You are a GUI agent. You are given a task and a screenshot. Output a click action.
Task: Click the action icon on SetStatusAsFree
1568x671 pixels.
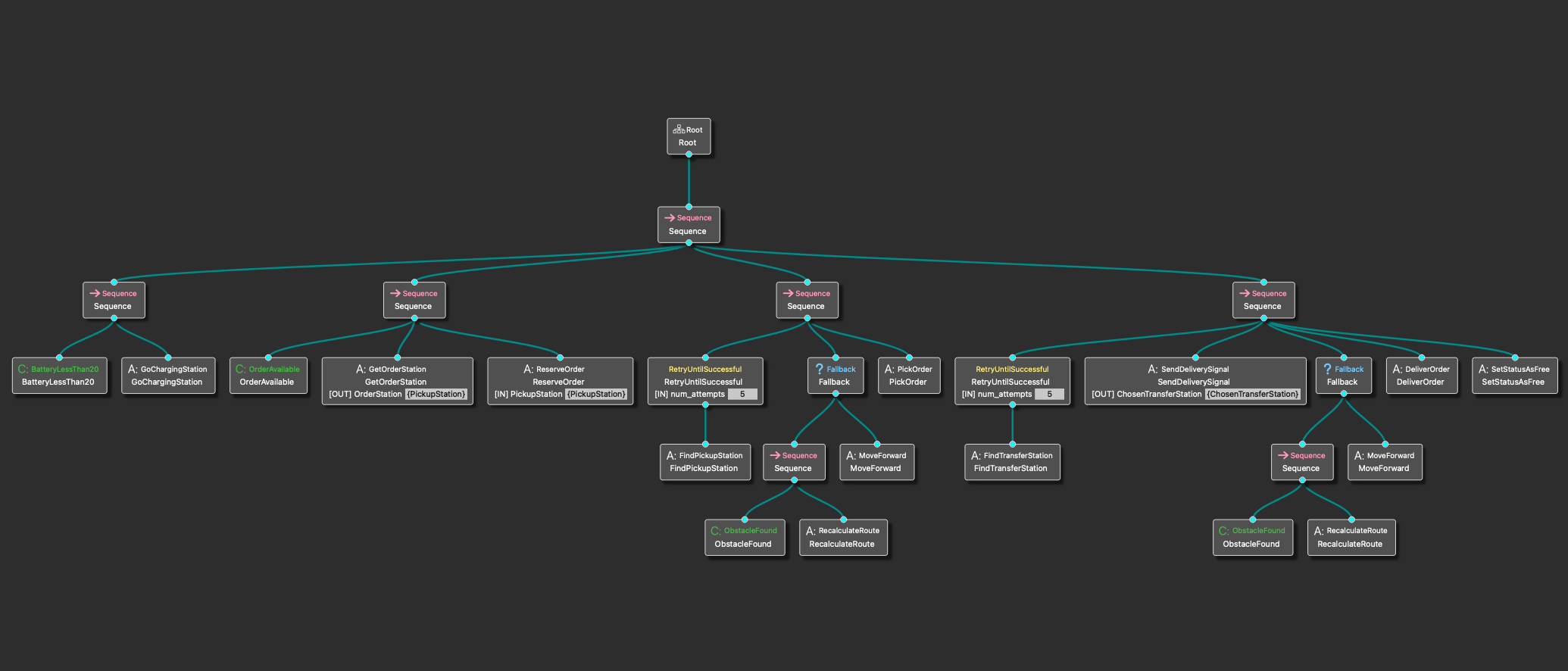click(1483, 369)
